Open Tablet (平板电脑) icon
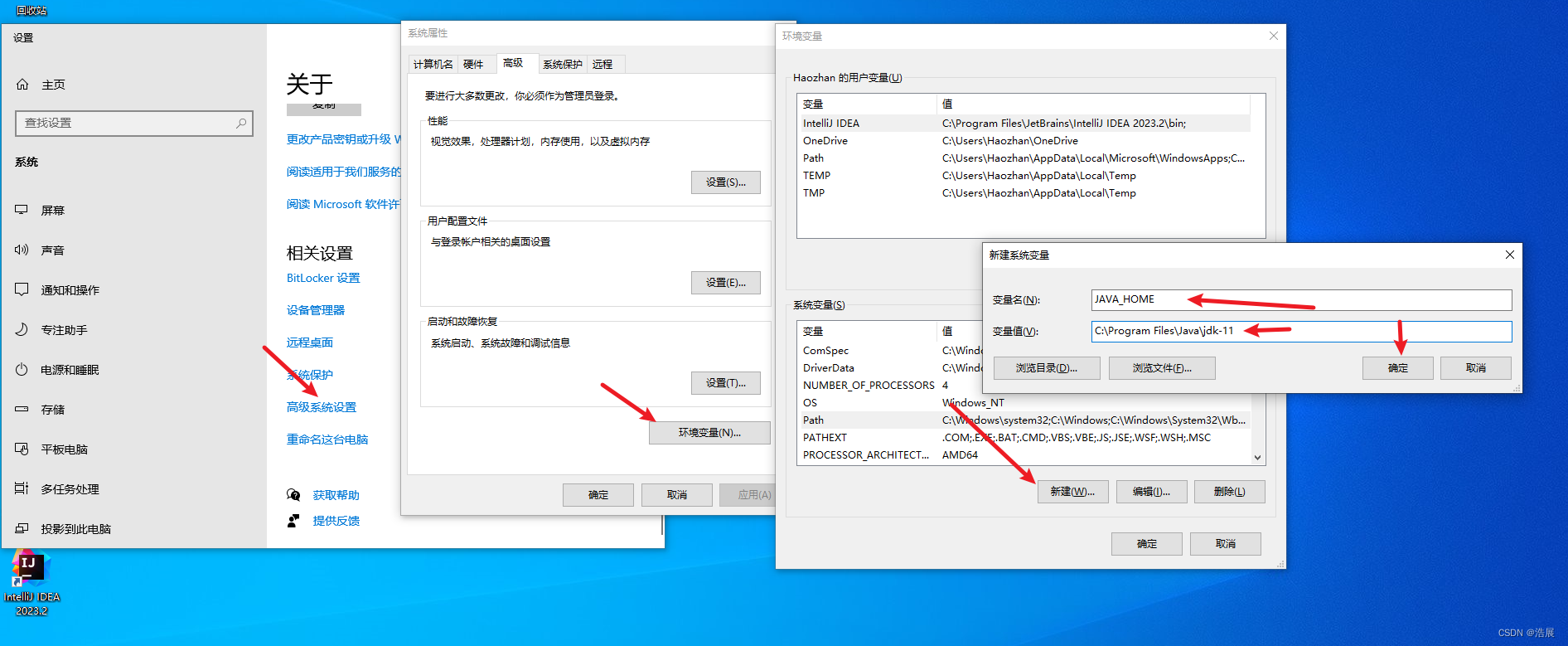1568x646 pixels. (22, 449)
